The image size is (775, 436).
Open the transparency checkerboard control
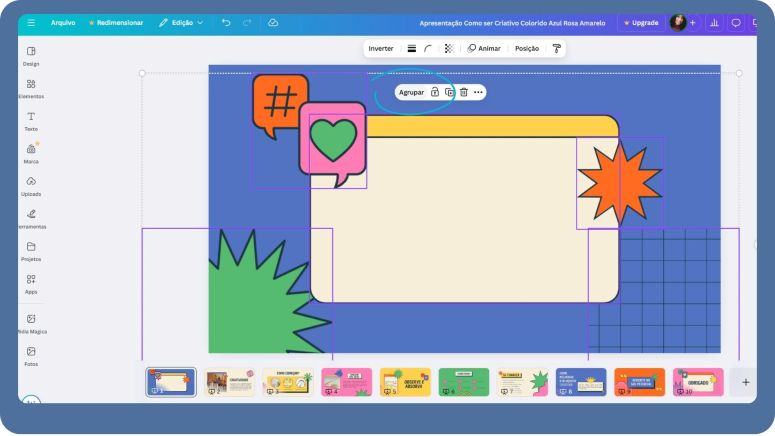coord(448,48)
